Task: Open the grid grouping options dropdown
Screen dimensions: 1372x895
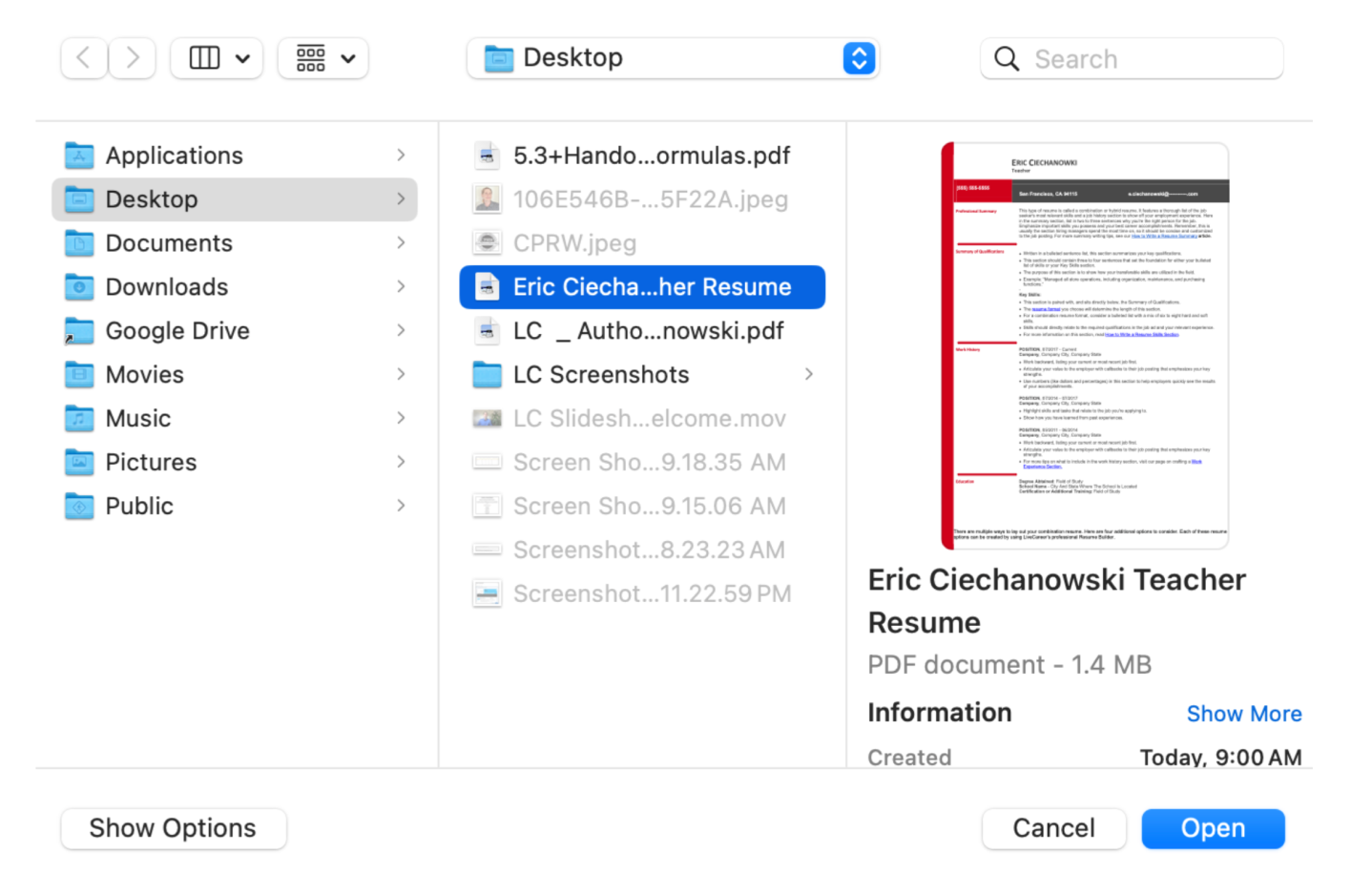Action: pyautogui.click(x=323, y=58)
